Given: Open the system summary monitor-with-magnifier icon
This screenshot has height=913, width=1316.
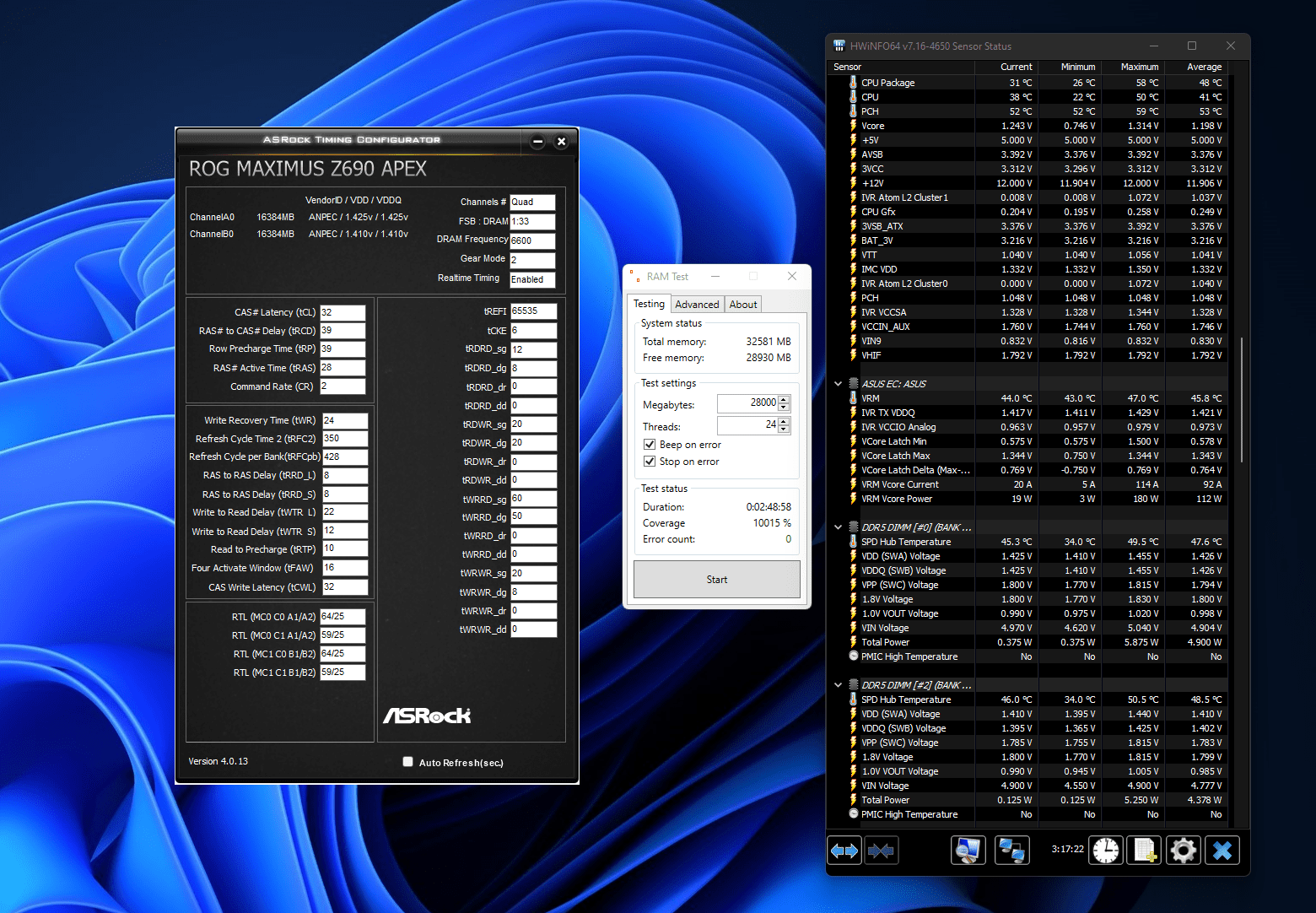Looking at the screenshot, I should coord(968,851).
